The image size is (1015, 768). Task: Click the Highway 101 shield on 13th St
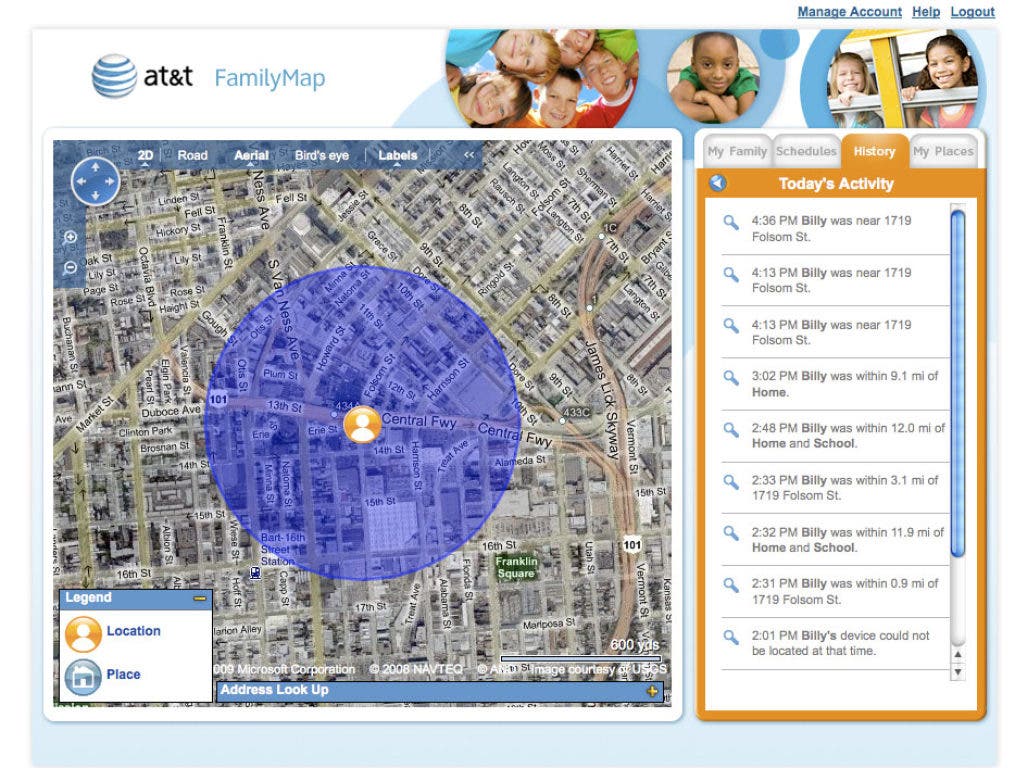tap(218, 400)
